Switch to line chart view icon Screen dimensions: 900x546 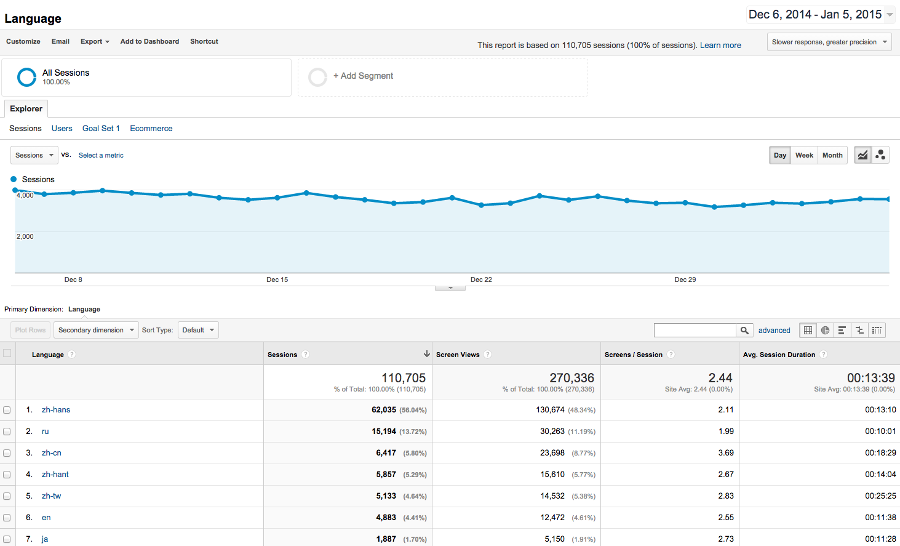[x=862, y=155]
